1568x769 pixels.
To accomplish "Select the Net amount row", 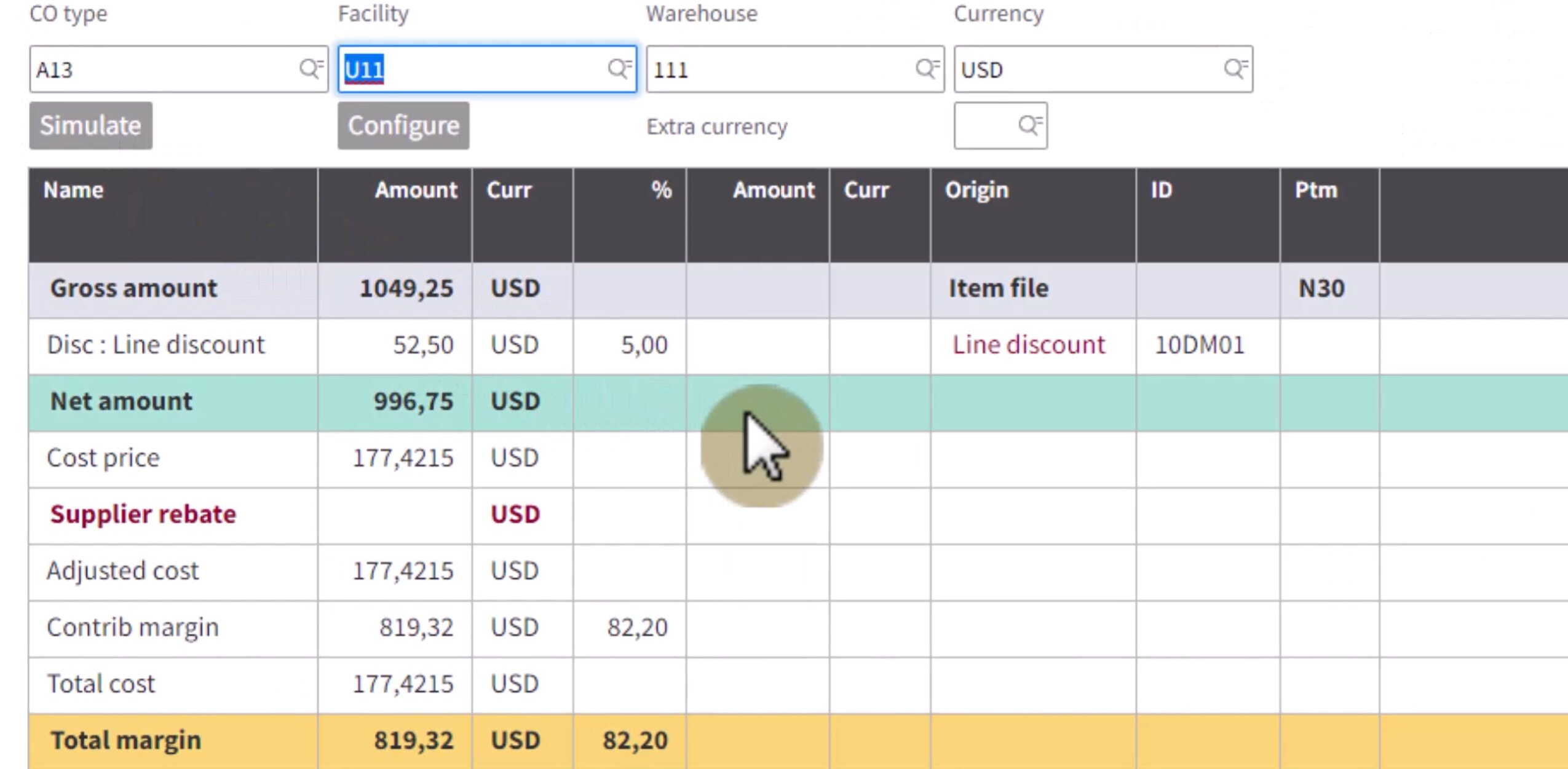I will pyautogui.click(x=121, y=401).
